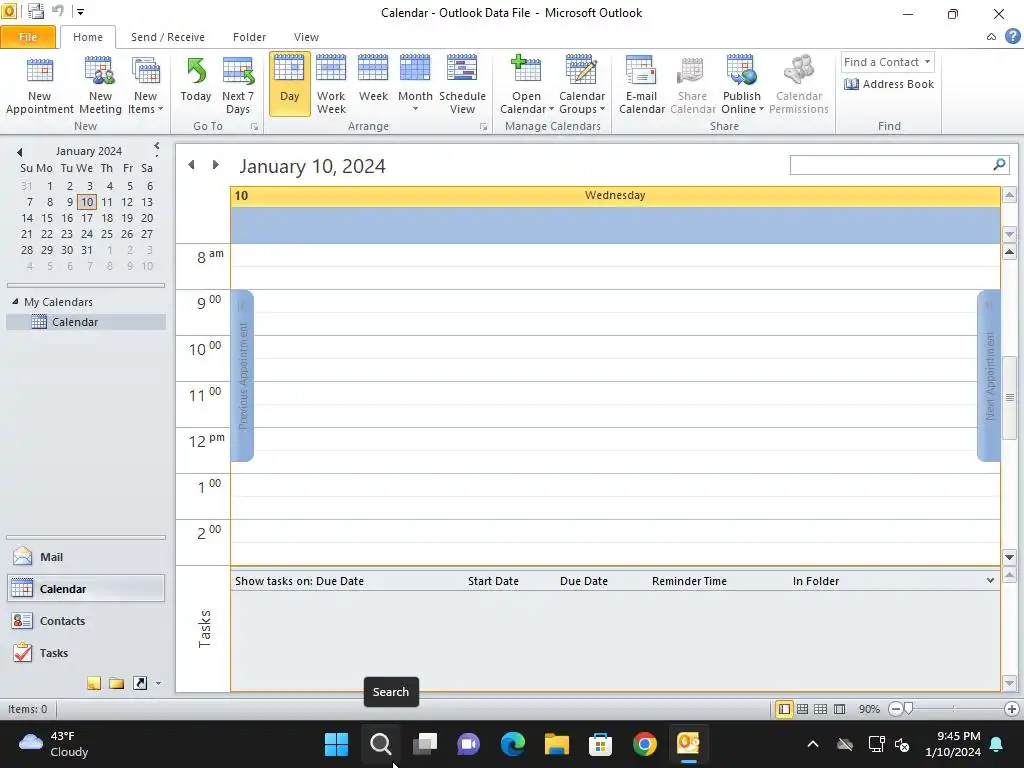Switch to Month view
The image size is (1024, 768).
415,86
